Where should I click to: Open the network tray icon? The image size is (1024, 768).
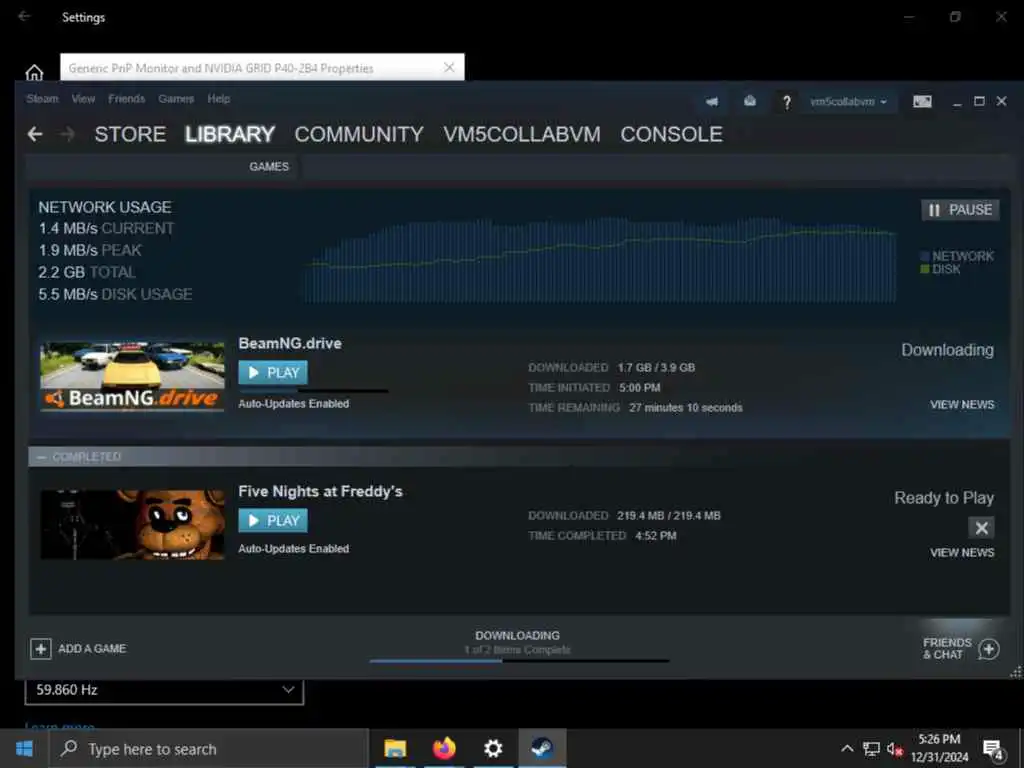point(871,748)
